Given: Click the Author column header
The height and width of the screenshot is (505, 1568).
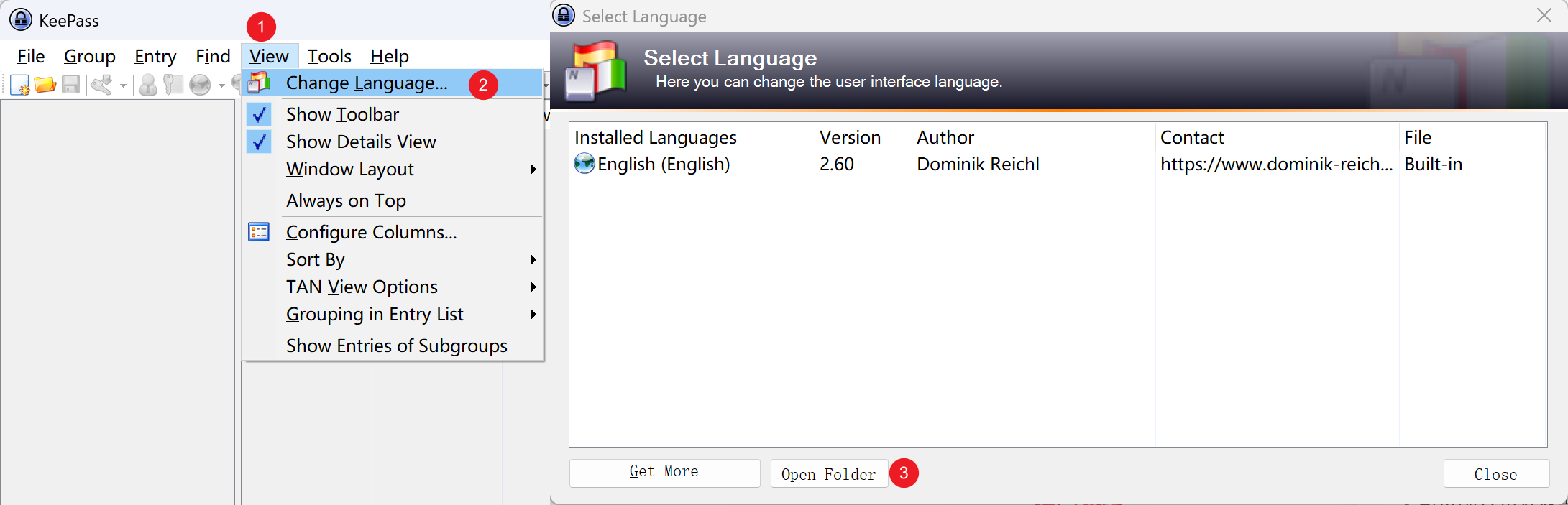Looking at the screenshot, I should click(x=1034, y=137).
